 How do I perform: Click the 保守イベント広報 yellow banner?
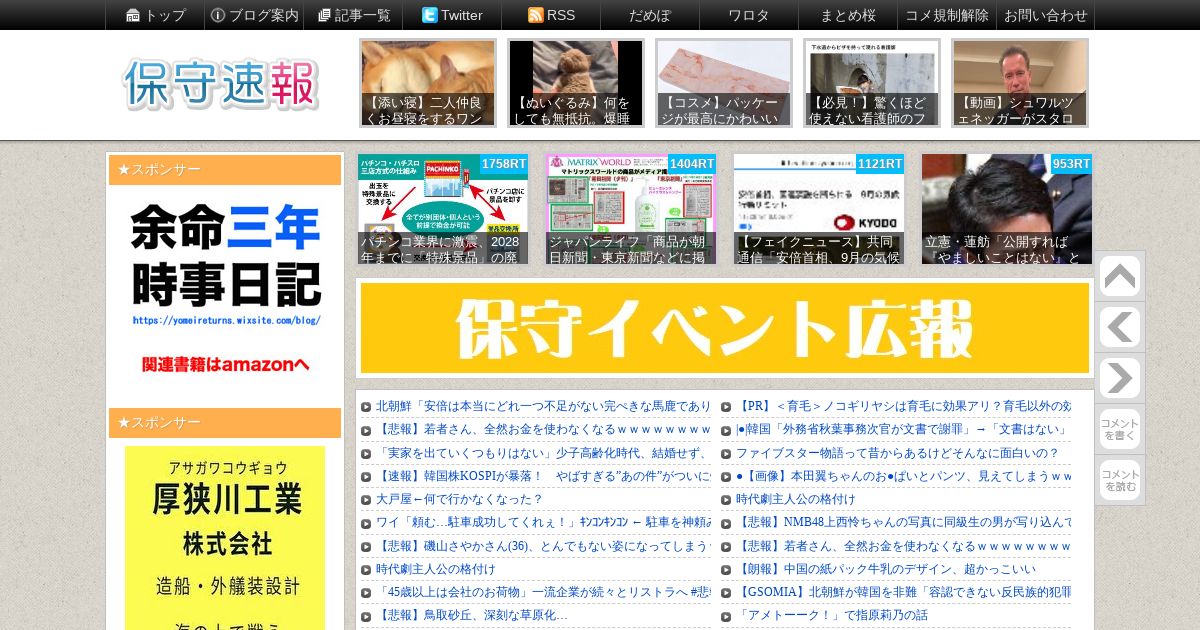click(x=725, y=328)
